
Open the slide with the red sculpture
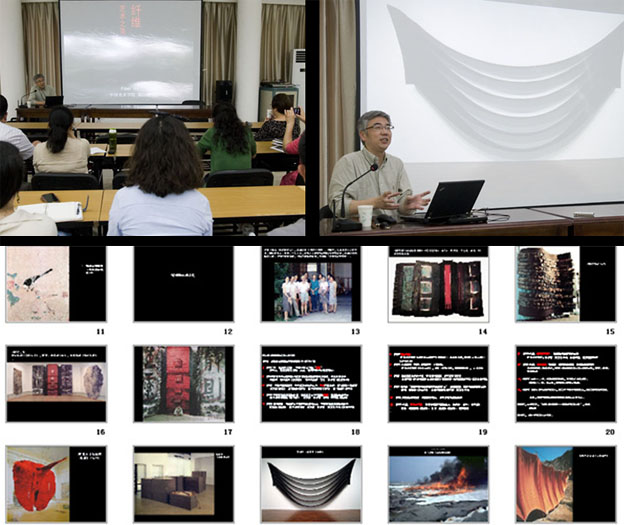pyautogui.click(x=55, y=484)
